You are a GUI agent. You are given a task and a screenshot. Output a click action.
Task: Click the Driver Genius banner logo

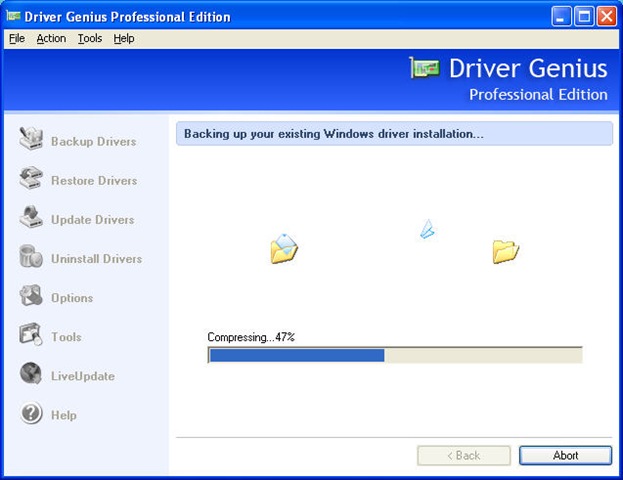[425, 68]
